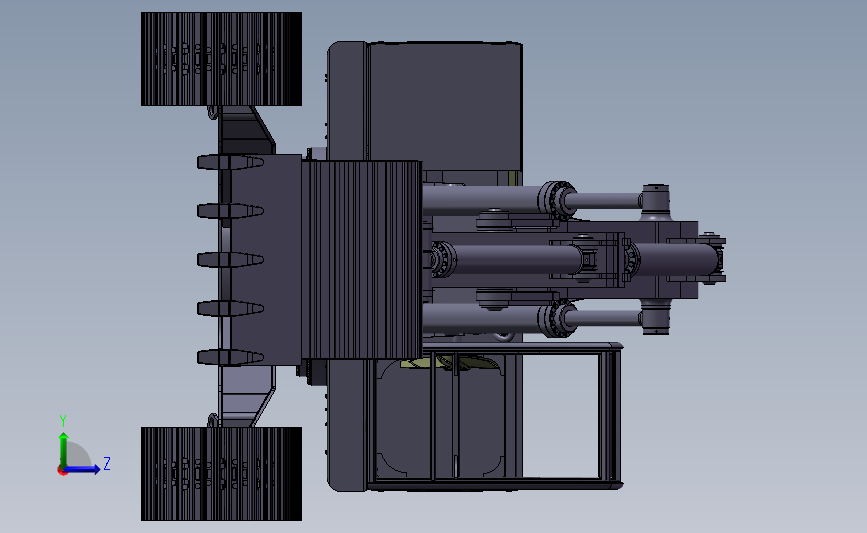867x533 pixels.
Task: Select the upper hydraulic cylinder barrel
Action: pos(480,199)
